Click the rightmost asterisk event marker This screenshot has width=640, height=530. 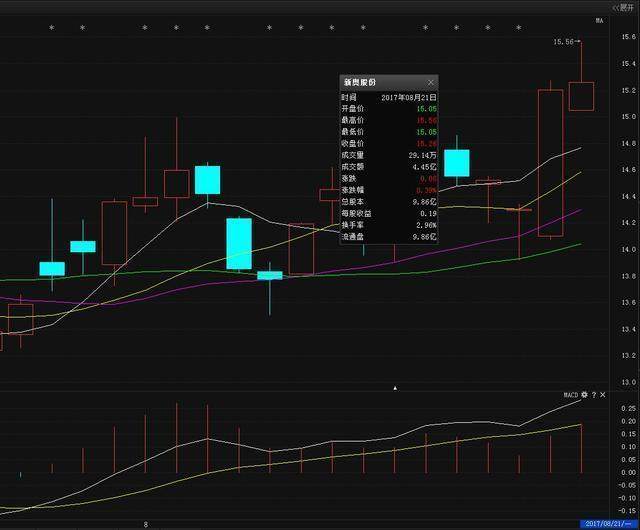(x=517, y=28)
